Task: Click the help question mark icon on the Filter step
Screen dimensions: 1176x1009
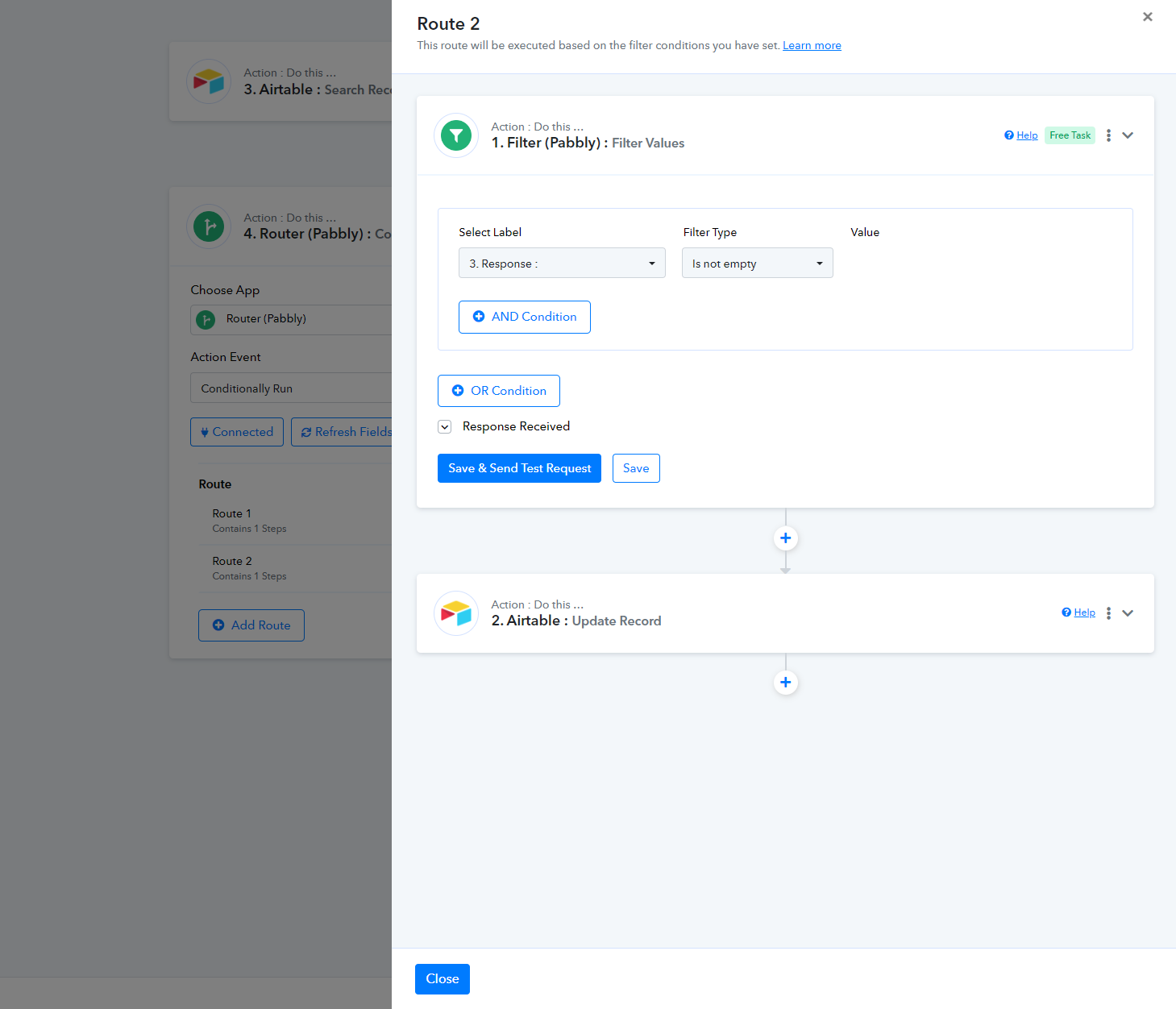Action: coord(1008,135)
